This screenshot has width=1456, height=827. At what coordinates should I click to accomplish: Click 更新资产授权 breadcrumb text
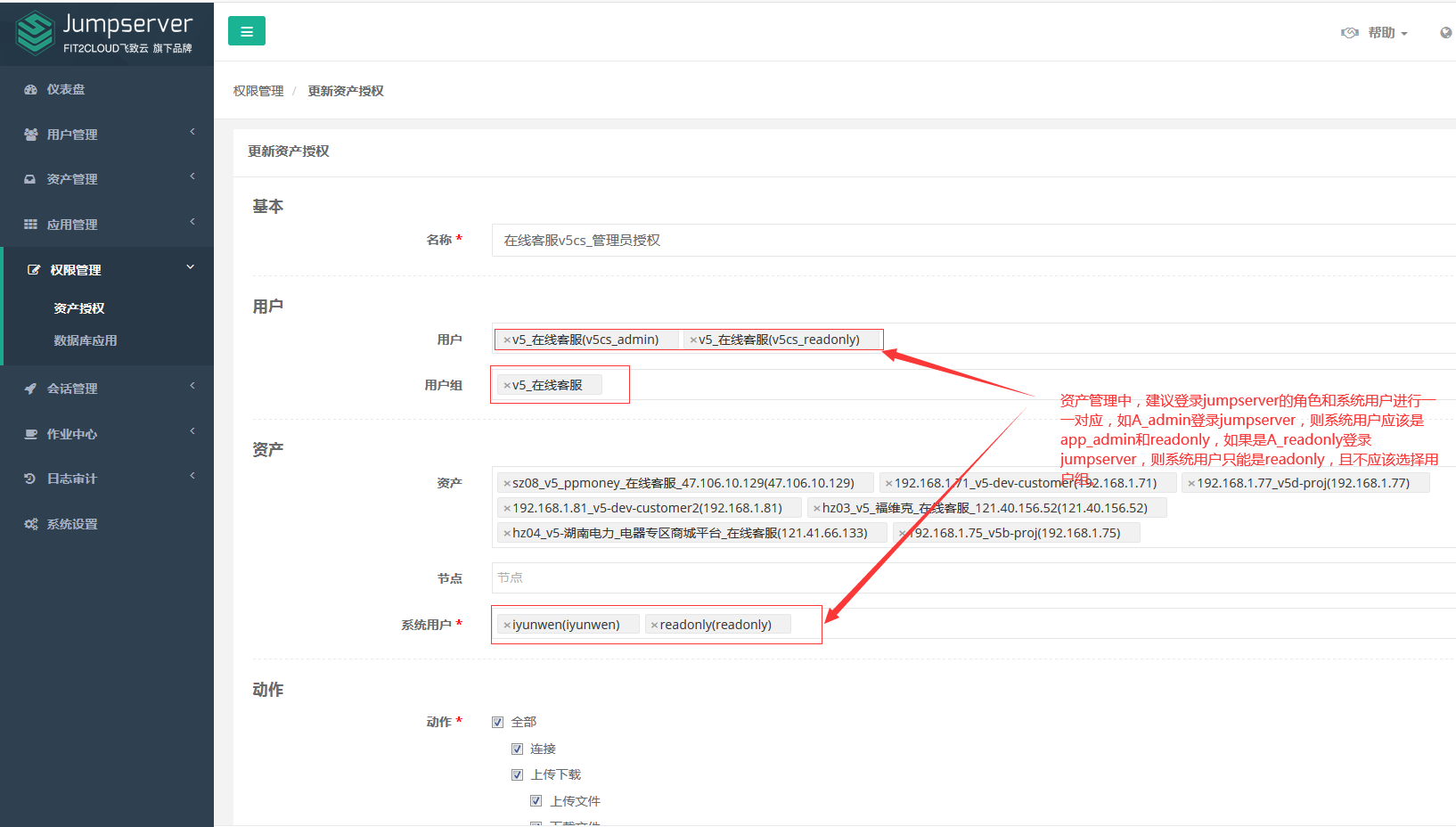pyautogui.click(x=346, y=91)
